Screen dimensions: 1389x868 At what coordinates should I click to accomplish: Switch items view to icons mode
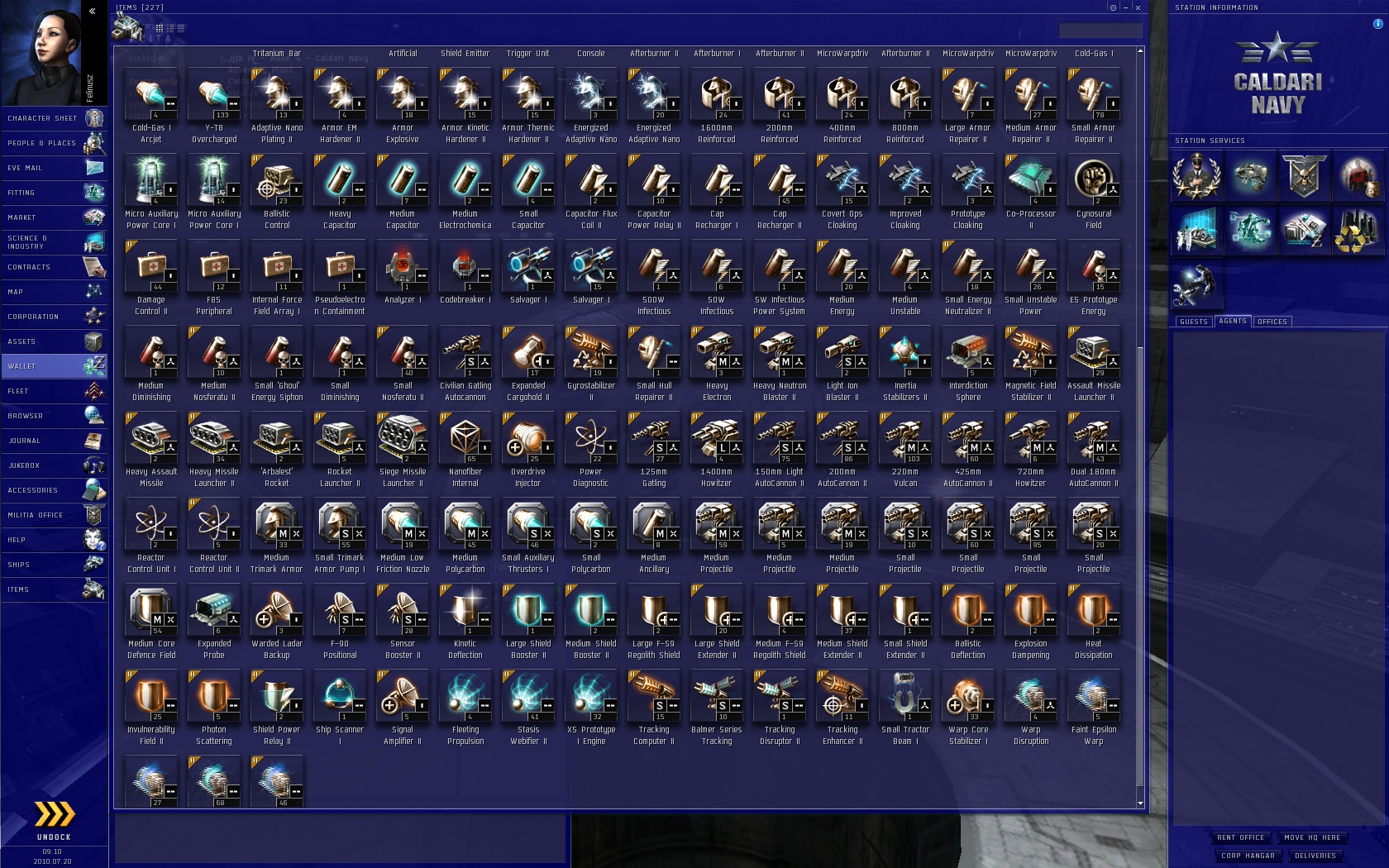tap(160, 28)
